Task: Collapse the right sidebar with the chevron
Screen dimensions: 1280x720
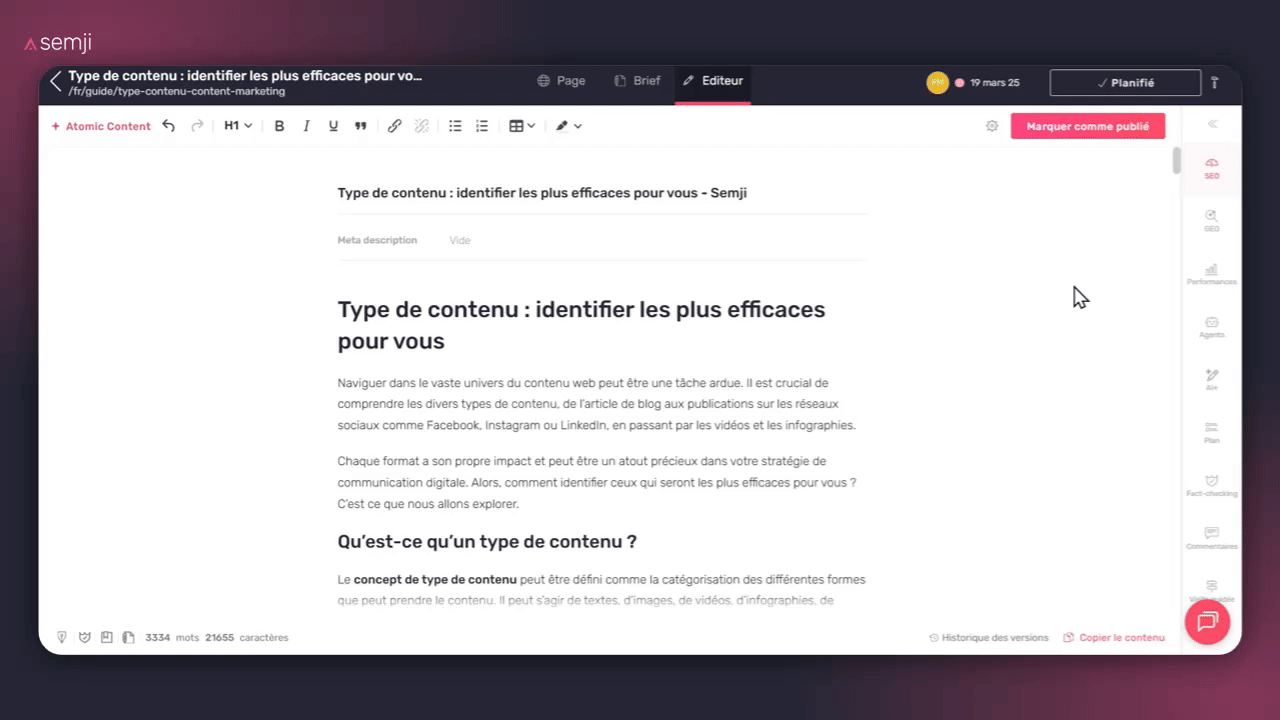Action: (1212, 123)
